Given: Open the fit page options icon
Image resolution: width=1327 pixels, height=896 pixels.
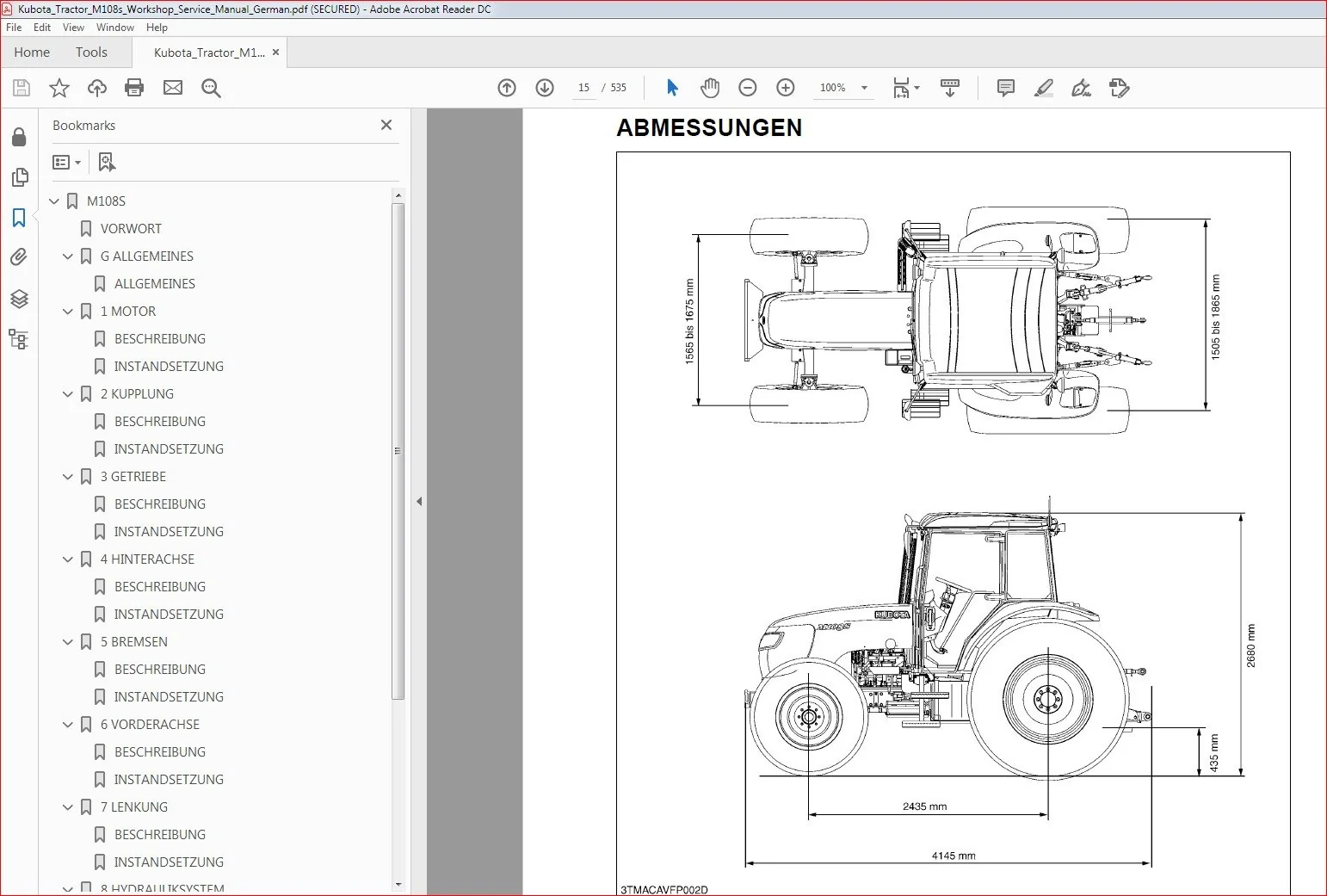Looking at the screenshot, I should click(x=906, y=88).
